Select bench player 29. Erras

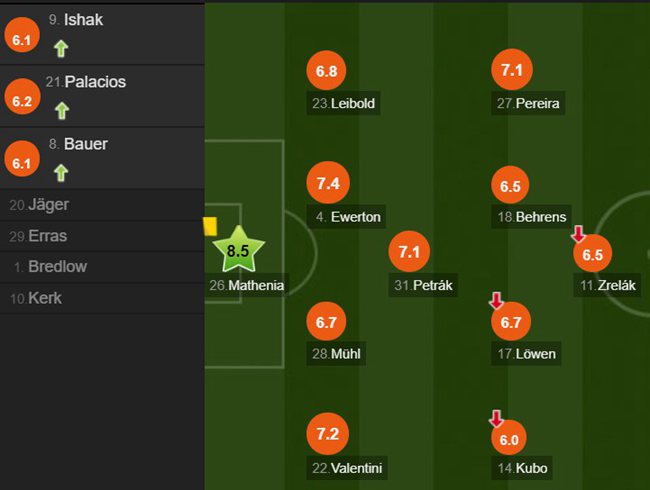click(102, 236)
